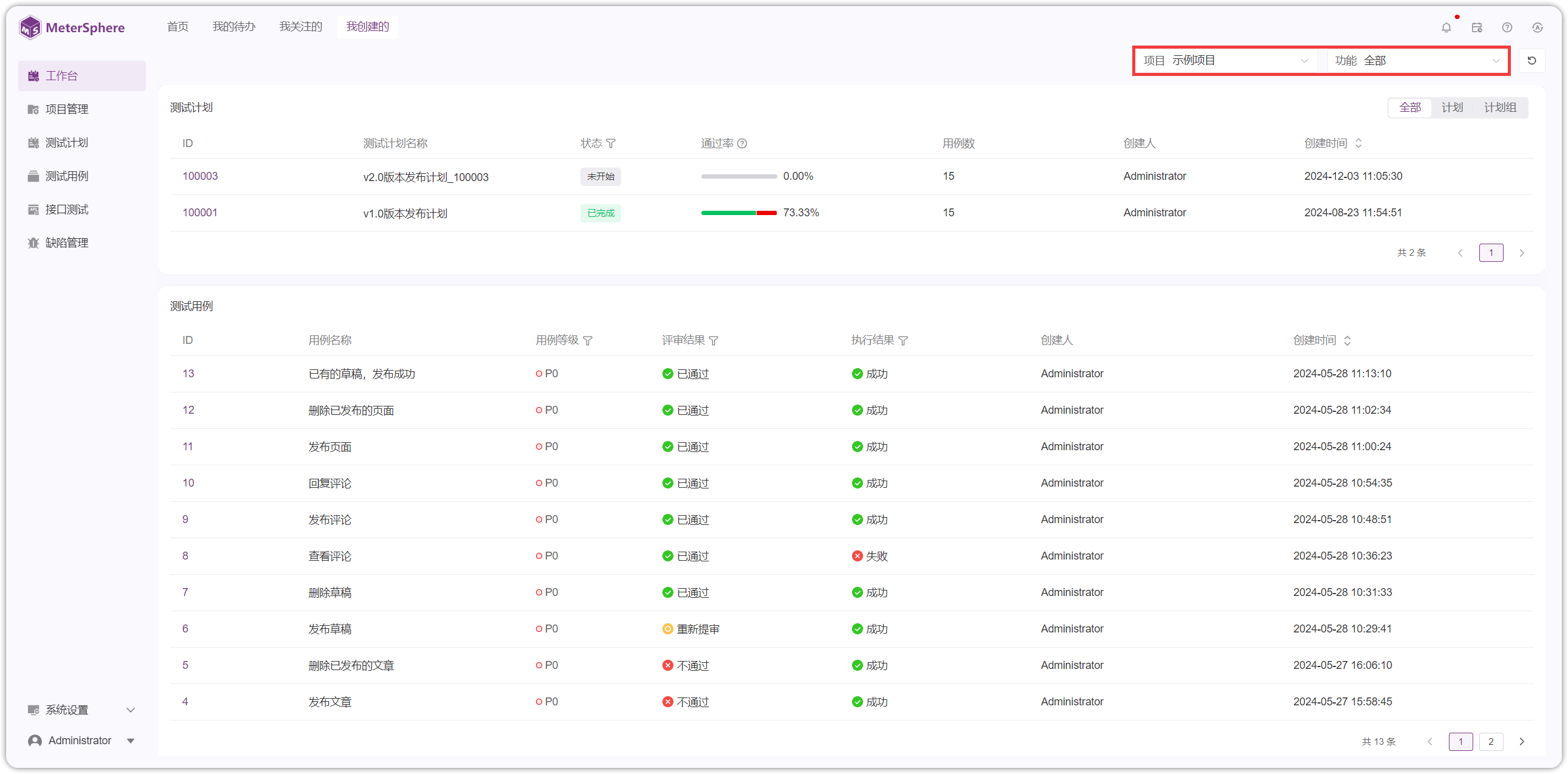Filter test plans by 状态 funnel icon

pos(611,143)
